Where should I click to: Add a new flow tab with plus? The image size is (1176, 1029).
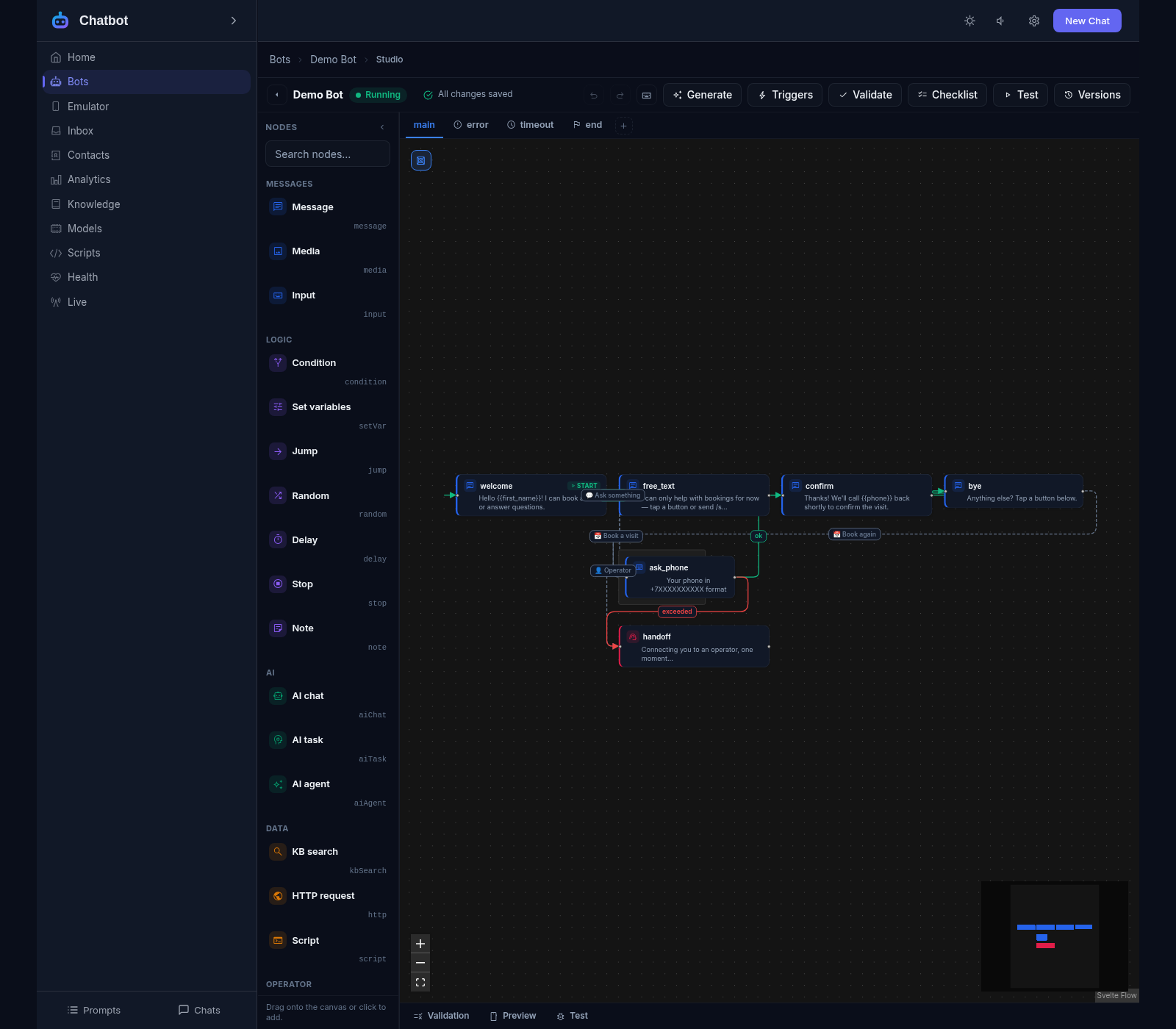tap(623, 126)
